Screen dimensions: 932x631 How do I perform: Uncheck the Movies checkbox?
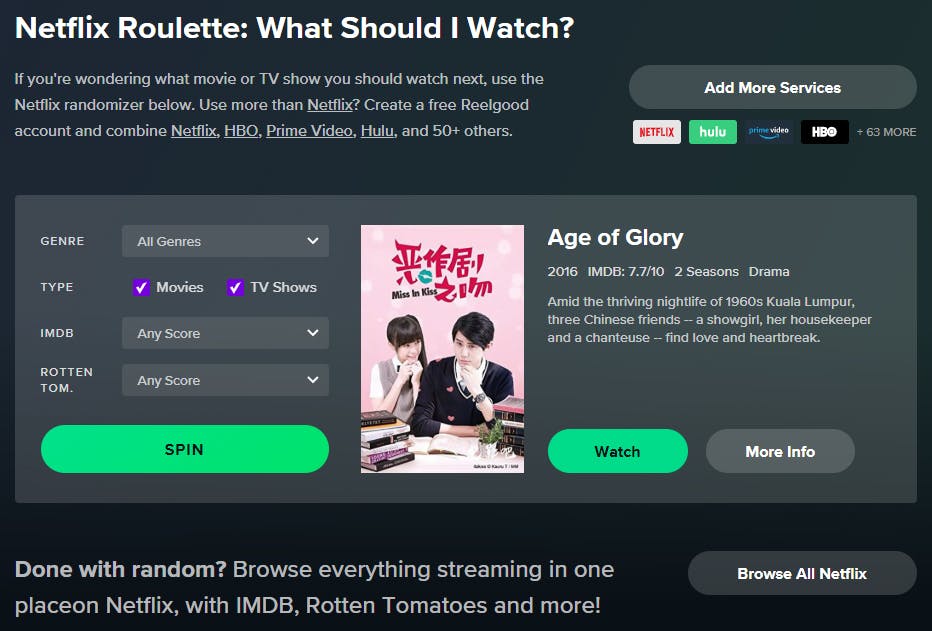click(141, 288)
